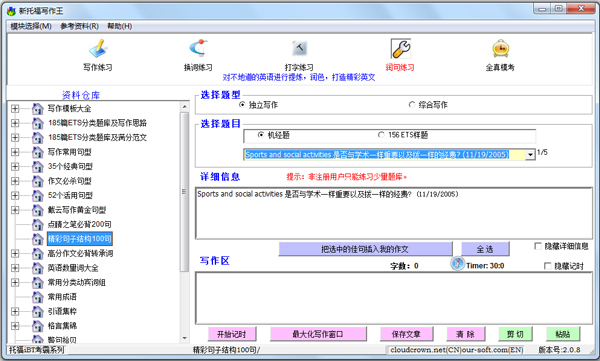
Task: Open the 打字练习 typing practice icon
Action: click(299, 48)
